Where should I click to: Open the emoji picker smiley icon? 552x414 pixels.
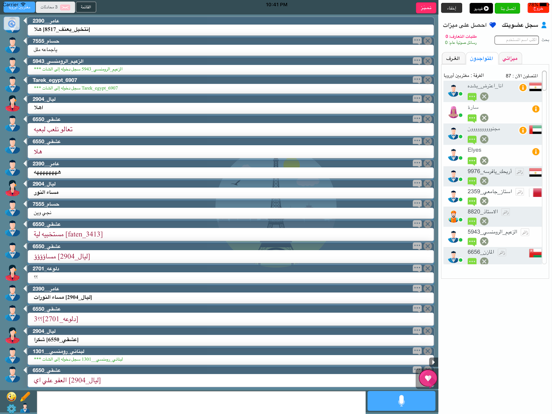11,397
